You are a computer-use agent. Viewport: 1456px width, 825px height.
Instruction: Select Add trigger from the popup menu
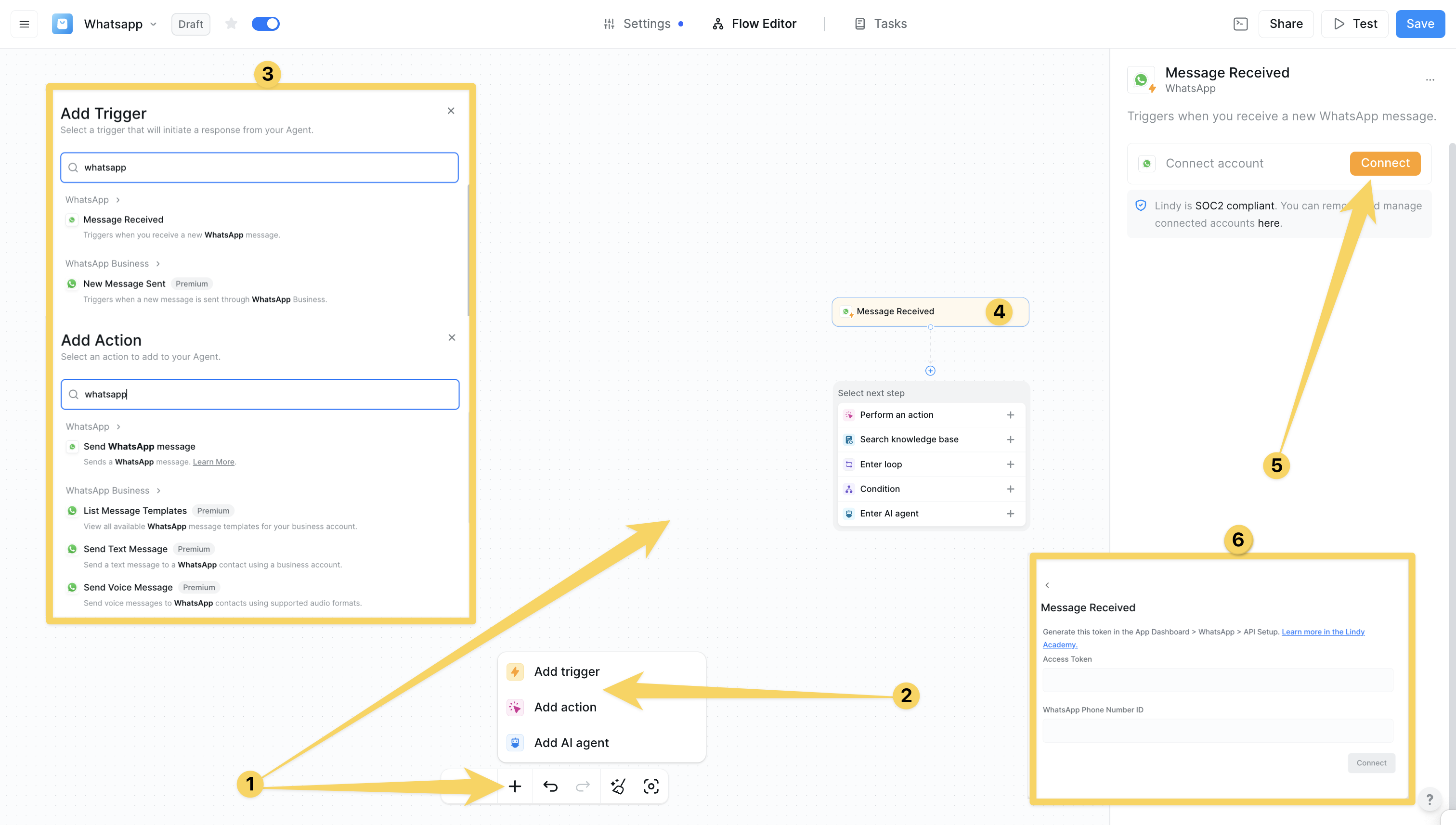pyautogui.click(x=566, y=671)
